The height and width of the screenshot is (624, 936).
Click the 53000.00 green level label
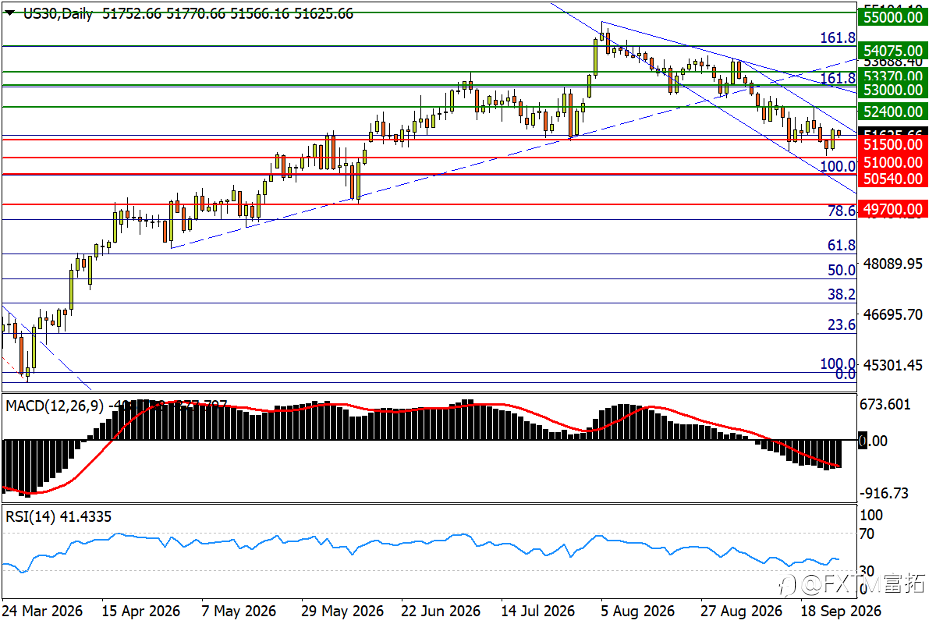click(893, 90)
